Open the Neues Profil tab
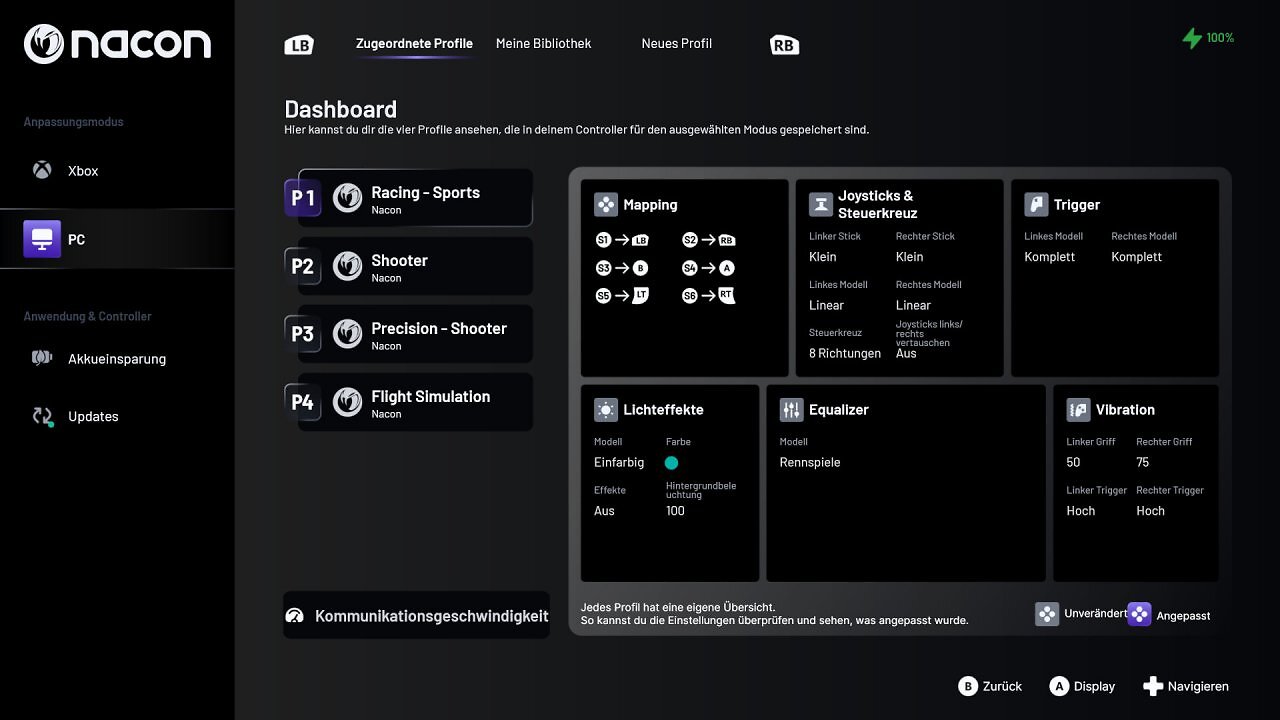 tap(677, 44)
